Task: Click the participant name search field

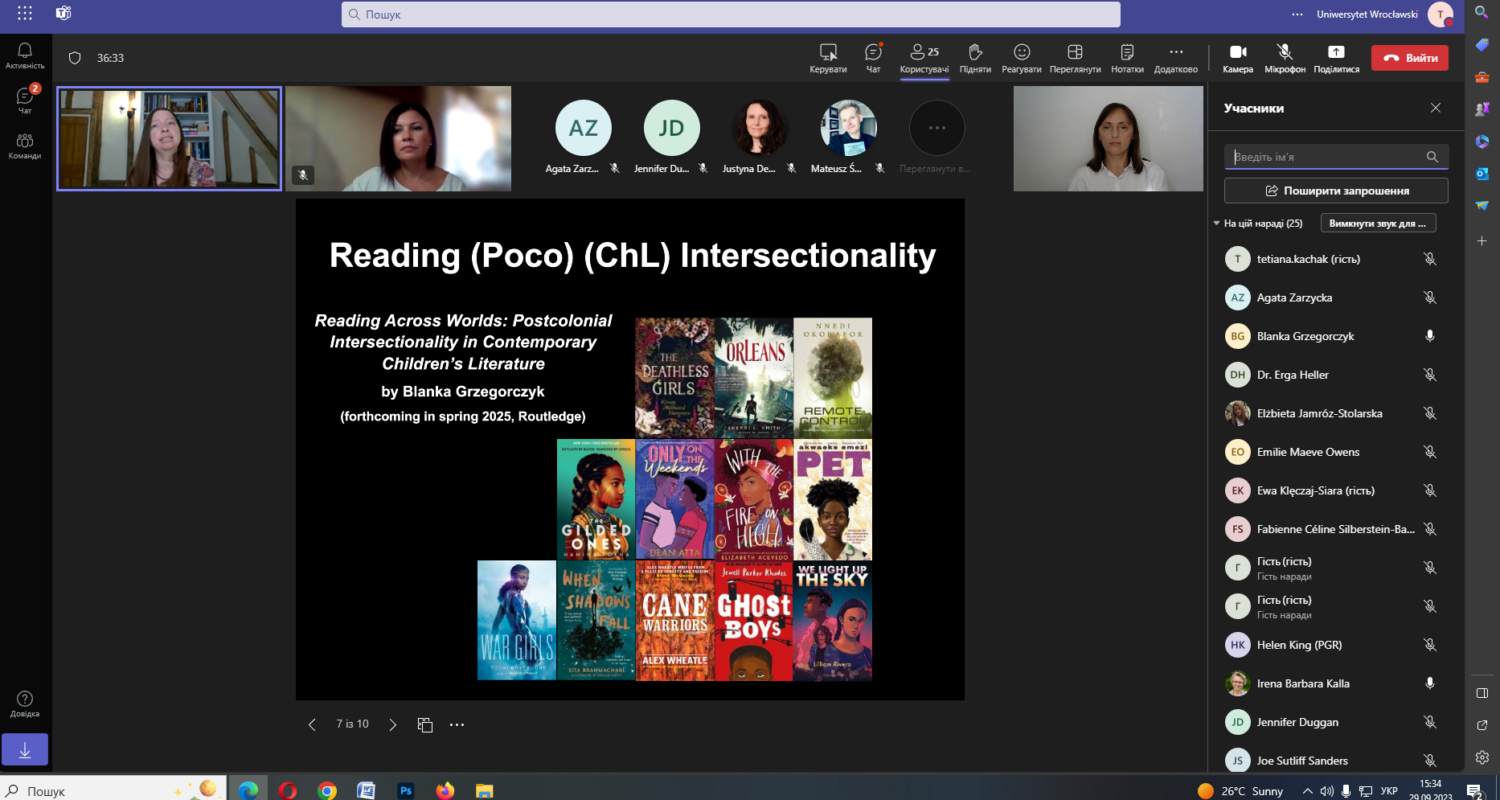Action: [x=1325, y=157]
